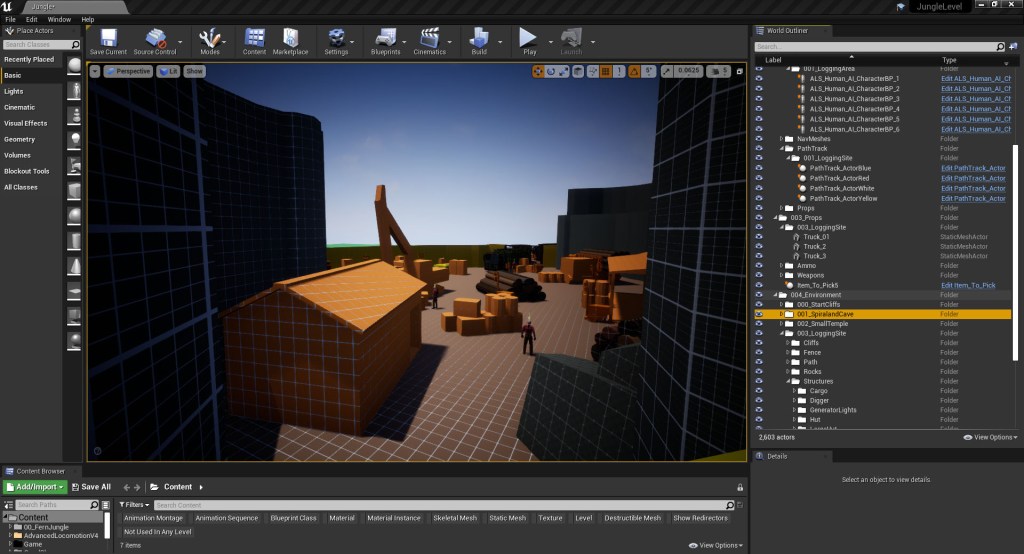The image size is (1024, 554).
Task: Hide the Truck_01 actor via eye icon
Action: pyautogui.click(x=759, y=237)
